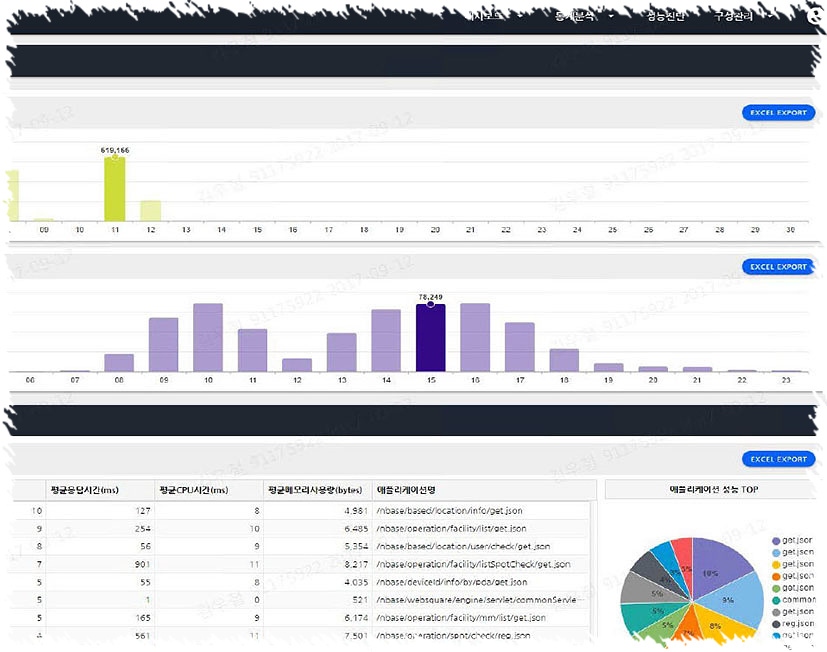
Task: Click the memory usage value 6,174
Action: pyautogui.click(x=356, y=618)
